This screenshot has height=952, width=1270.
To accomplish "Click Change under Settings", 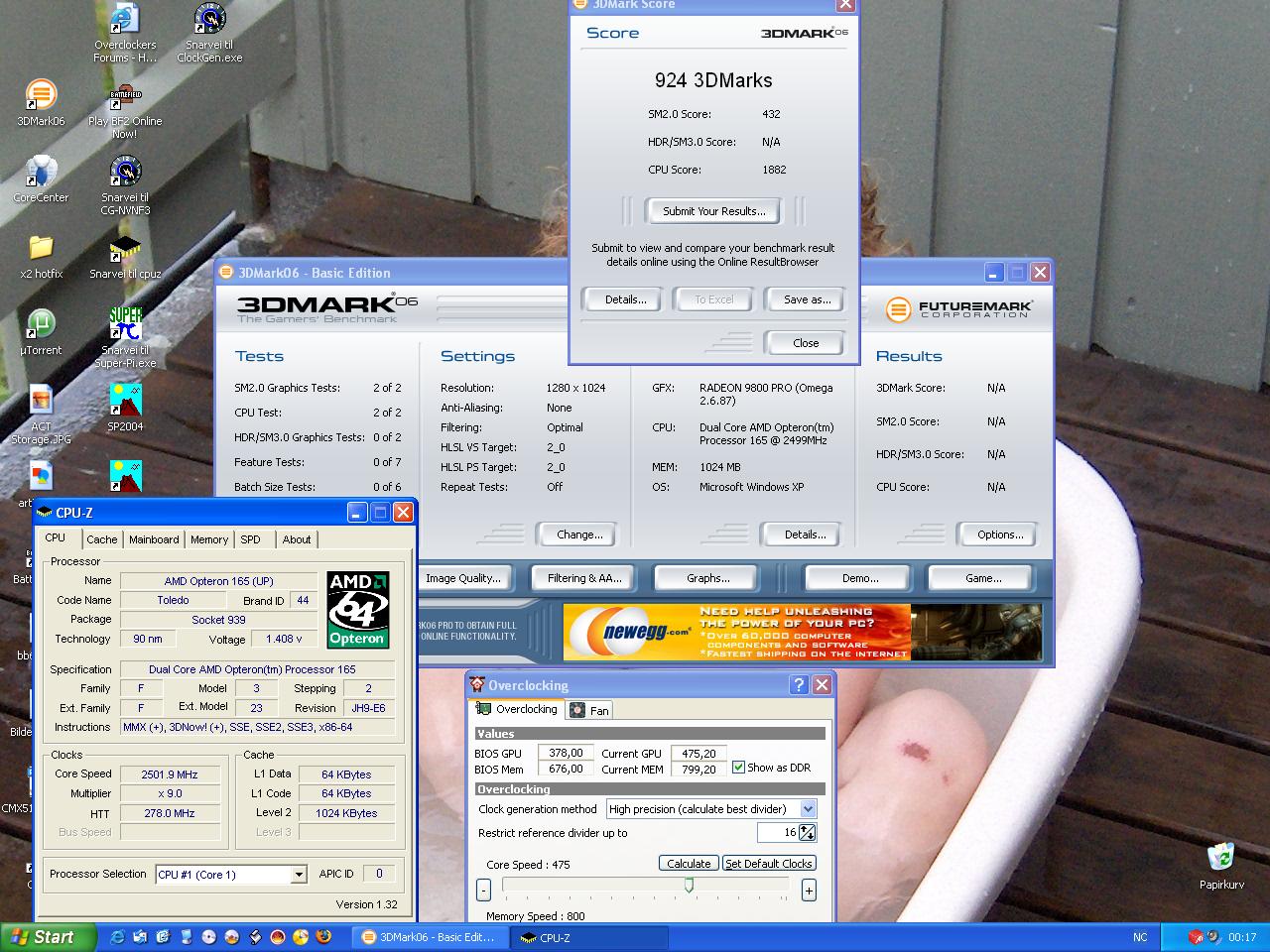I will pos(579,535).
